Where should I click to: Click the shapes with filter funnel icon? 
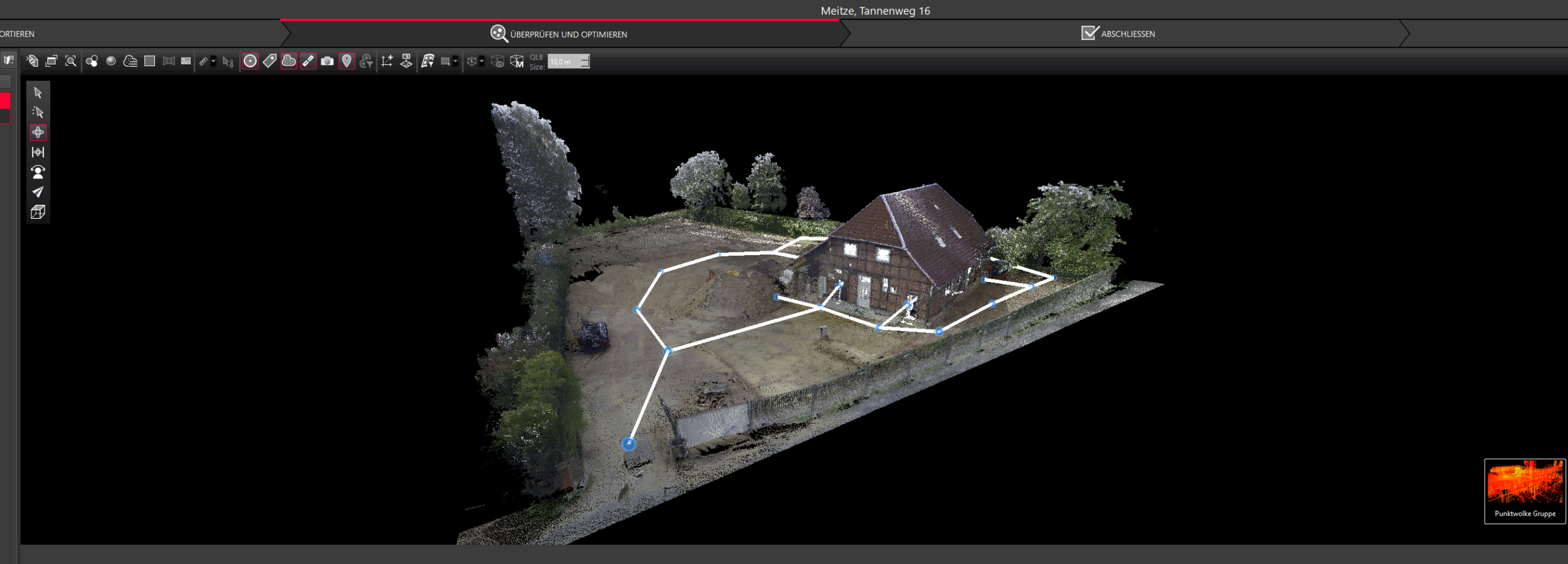[366, 61]
